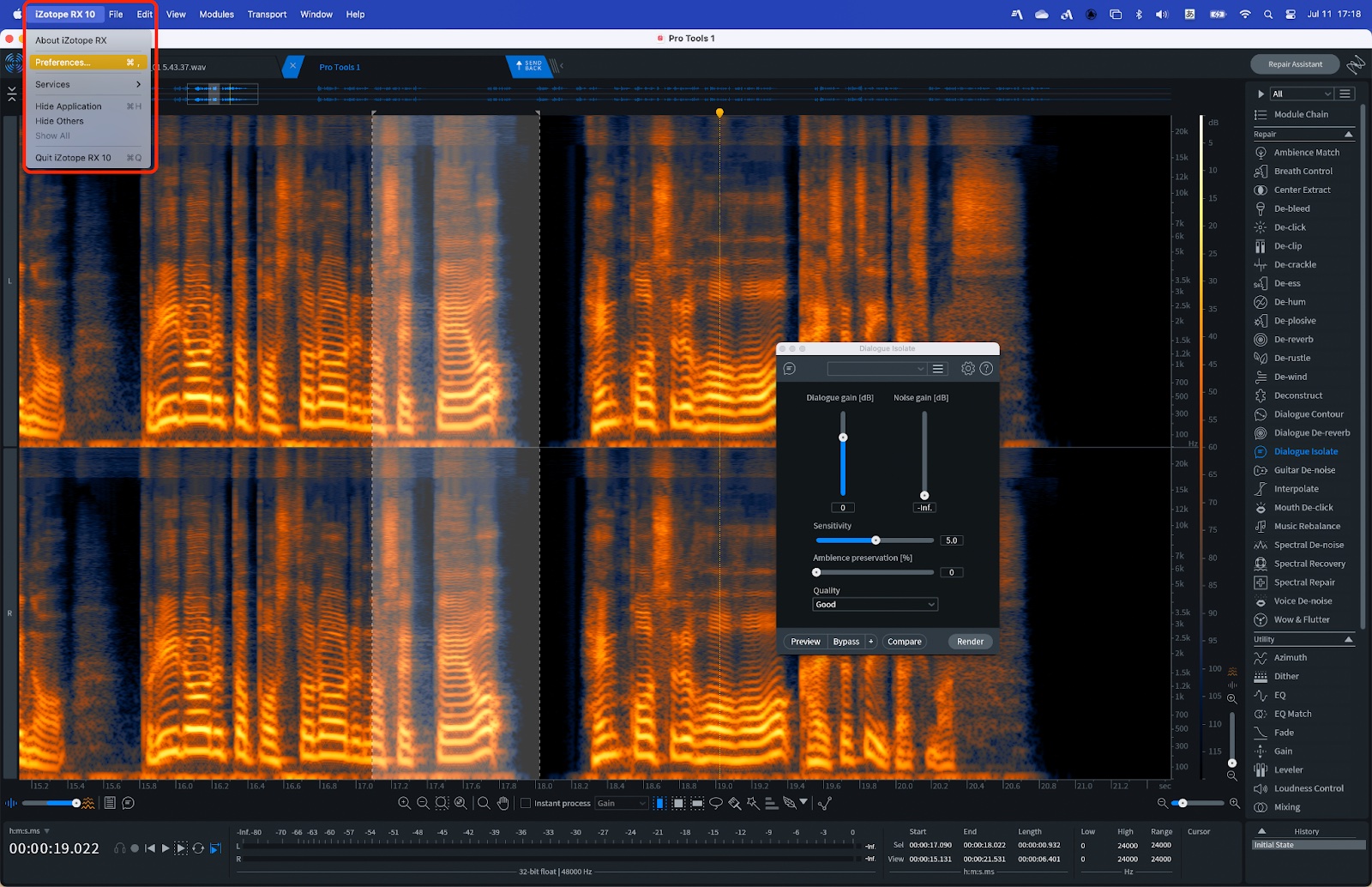
Task: Select the Brush selection tool
Action: 735,804
